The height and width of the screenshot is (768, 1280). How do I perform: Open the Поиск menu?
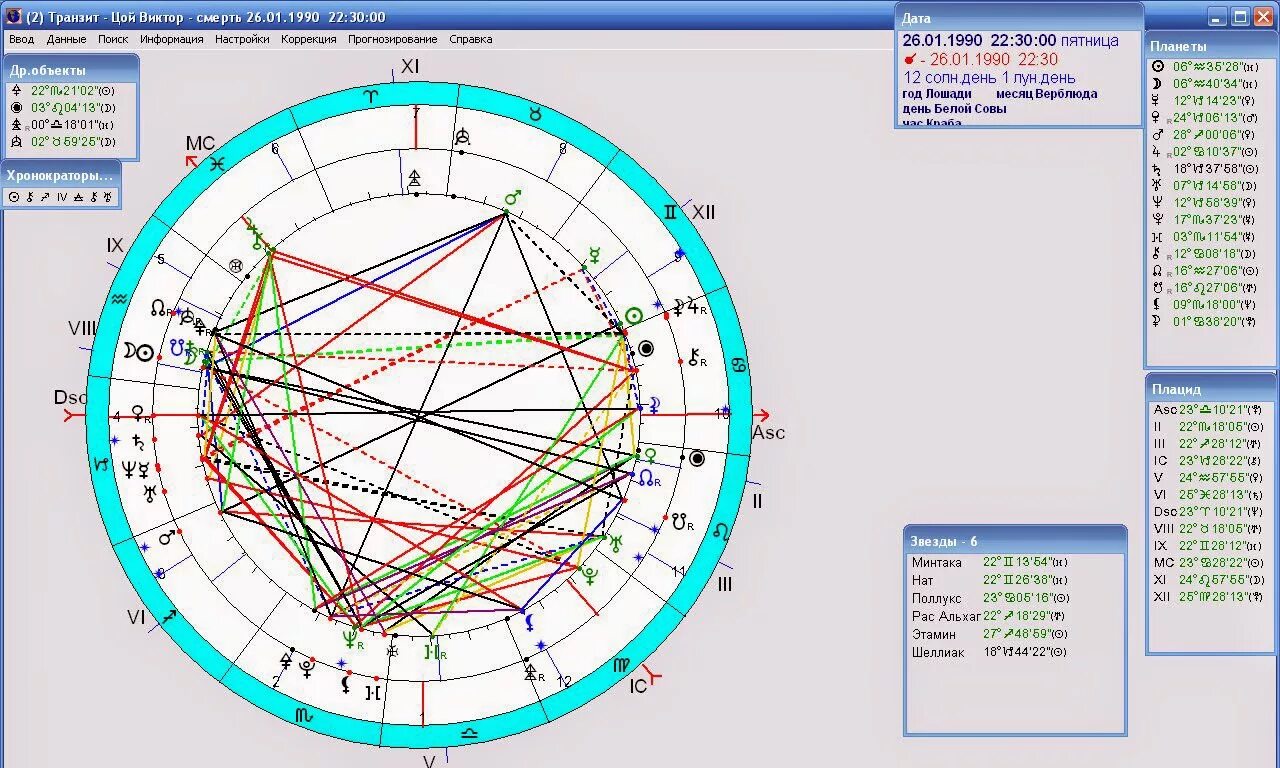coord(113,39)
